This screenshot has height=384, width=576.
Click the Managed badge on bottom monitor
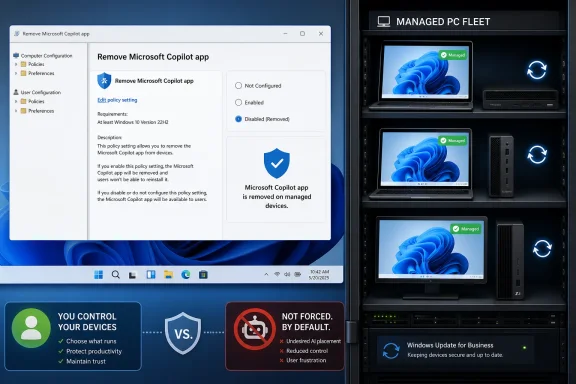pos(465,229)
